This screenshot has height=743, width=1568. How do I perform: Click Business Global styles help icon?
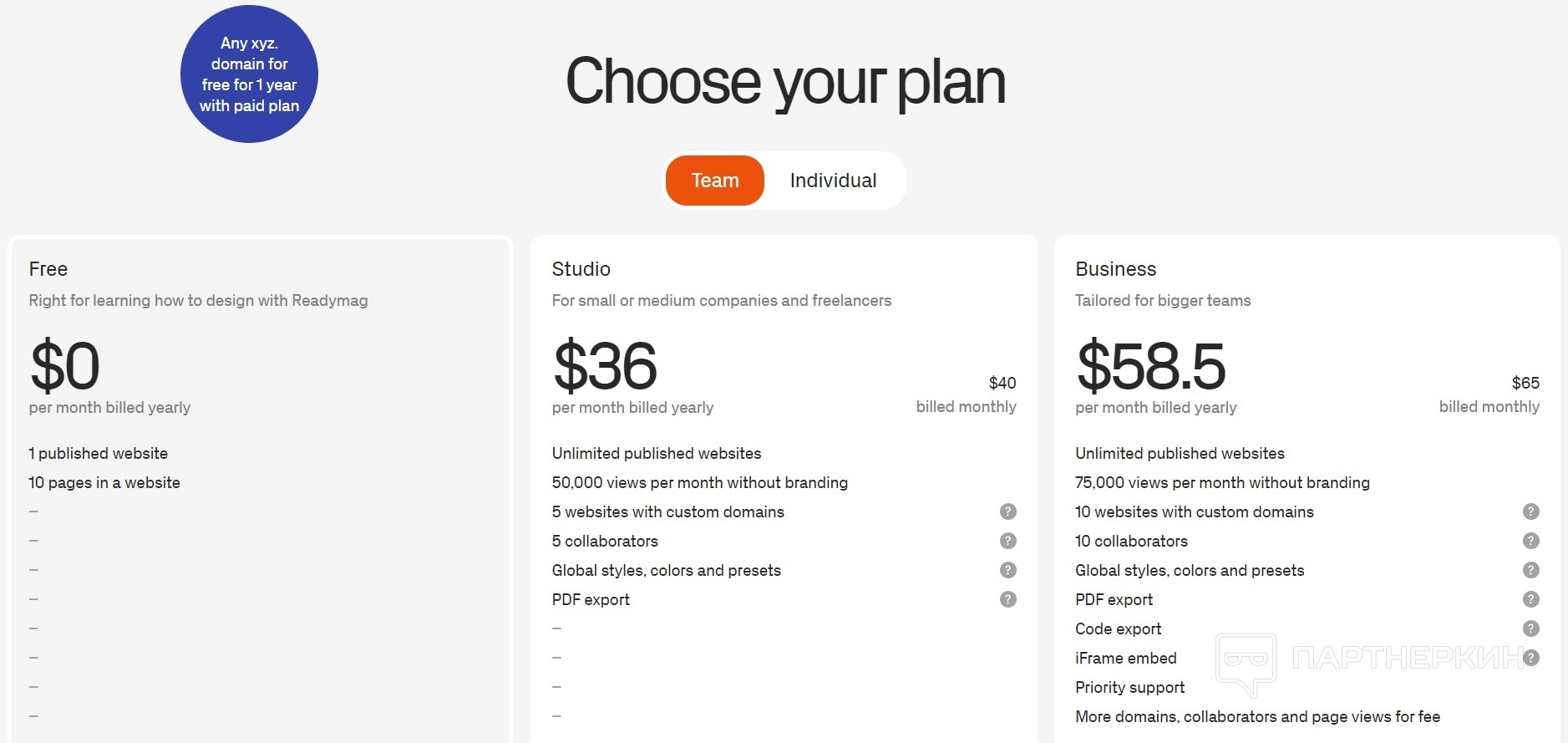tap(1530, 570)
